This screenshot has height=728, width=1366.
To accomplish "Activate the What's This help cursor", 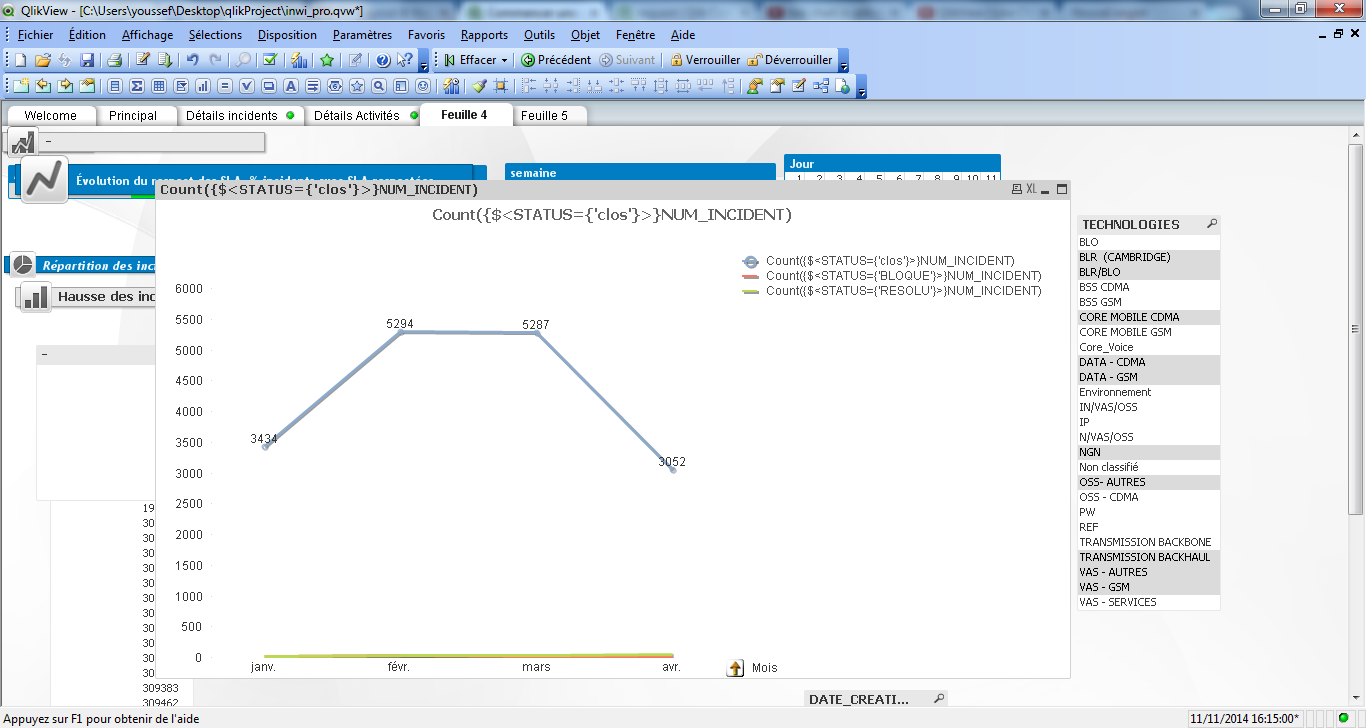I will [405, 60].
